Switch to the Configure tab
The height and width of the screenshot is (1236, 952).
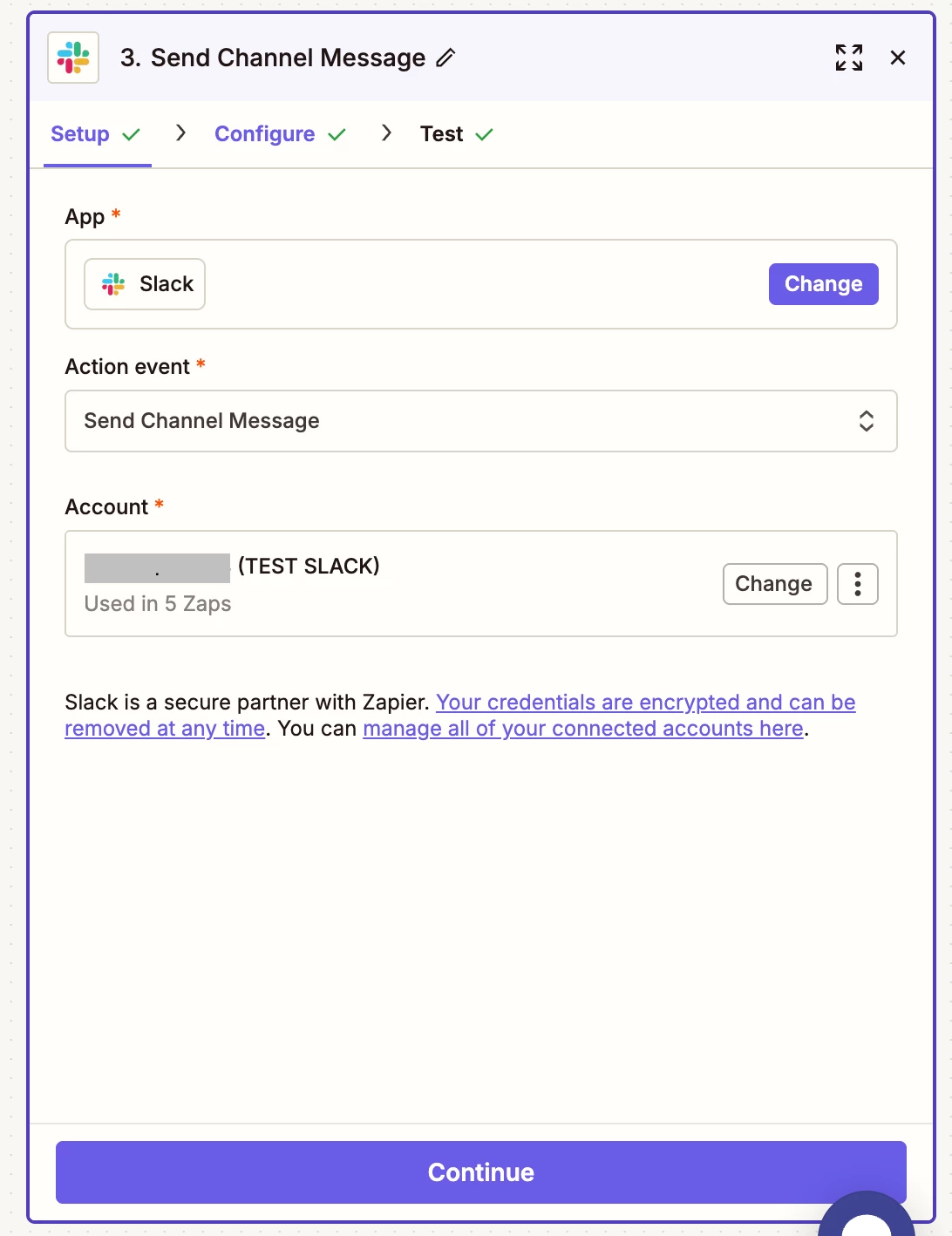point(264,134)
